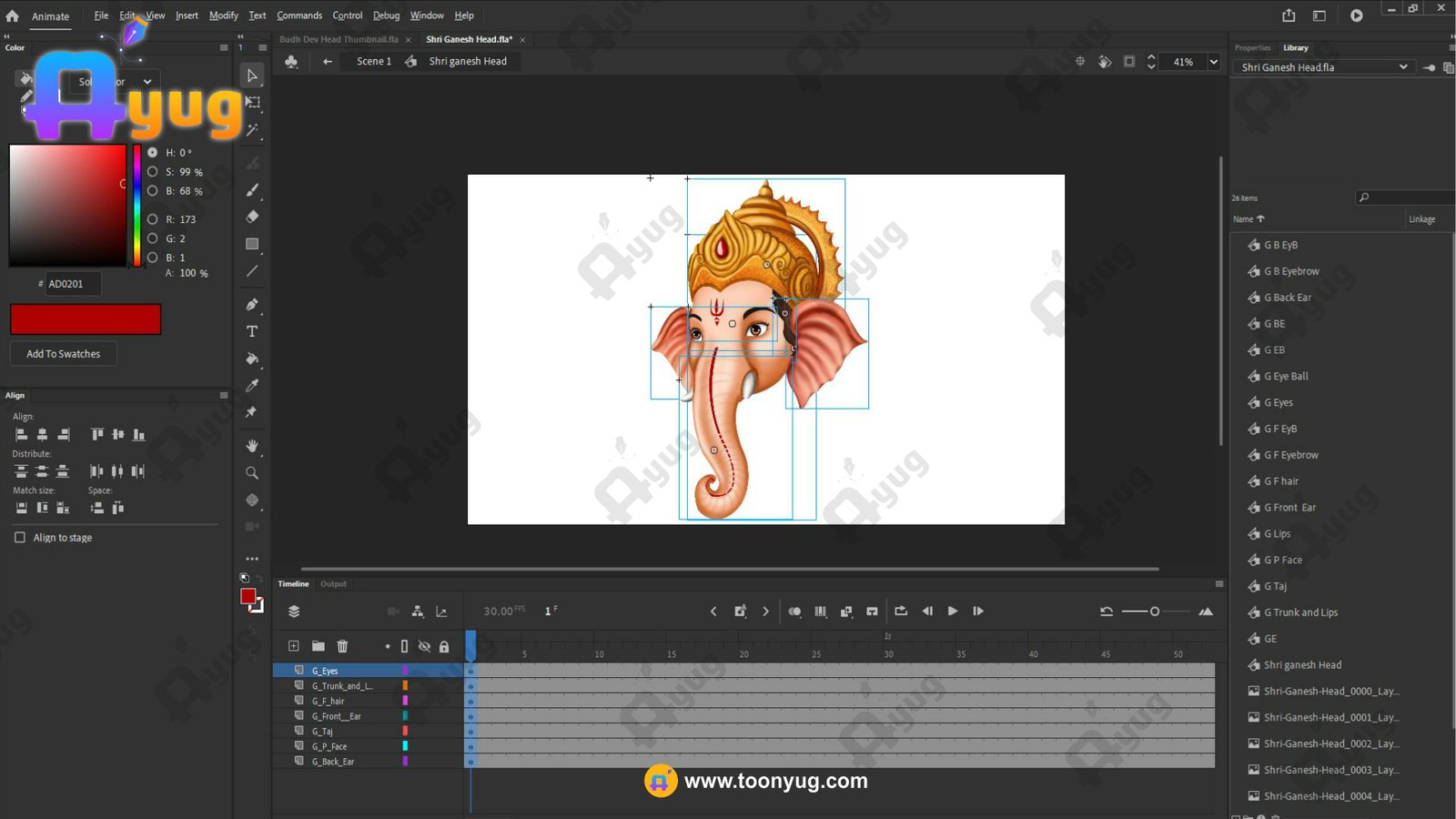Select the S saturation radio button
Screen dimensions: 1456x819
(x=153, y=172)
